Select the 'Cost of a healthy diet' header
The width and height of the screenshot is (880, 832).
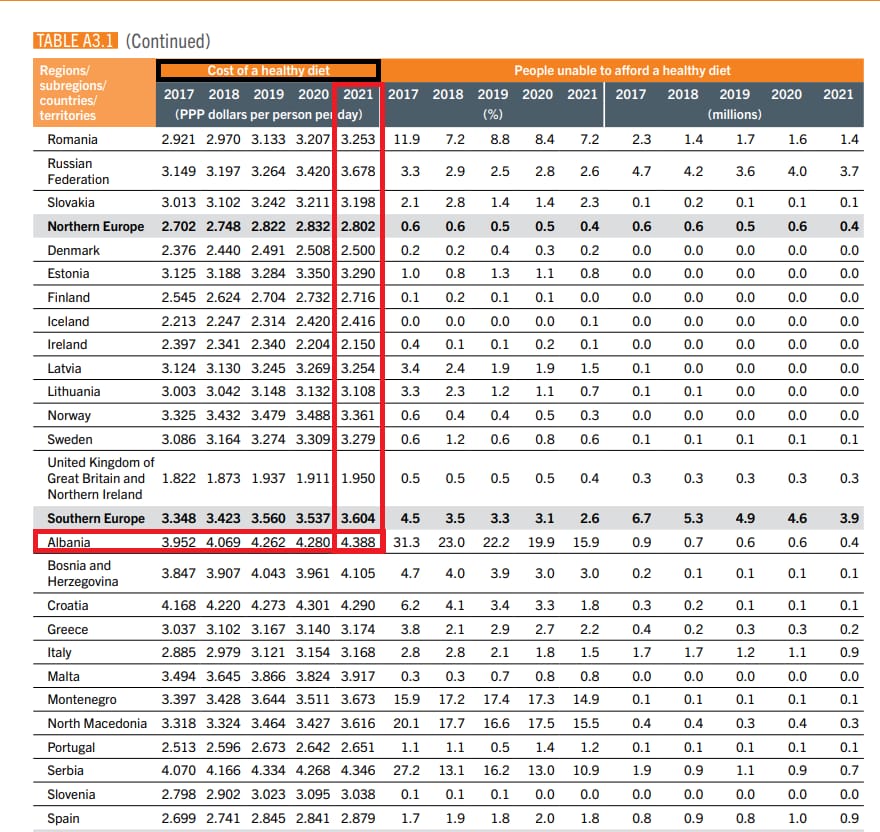click(268, 71)
